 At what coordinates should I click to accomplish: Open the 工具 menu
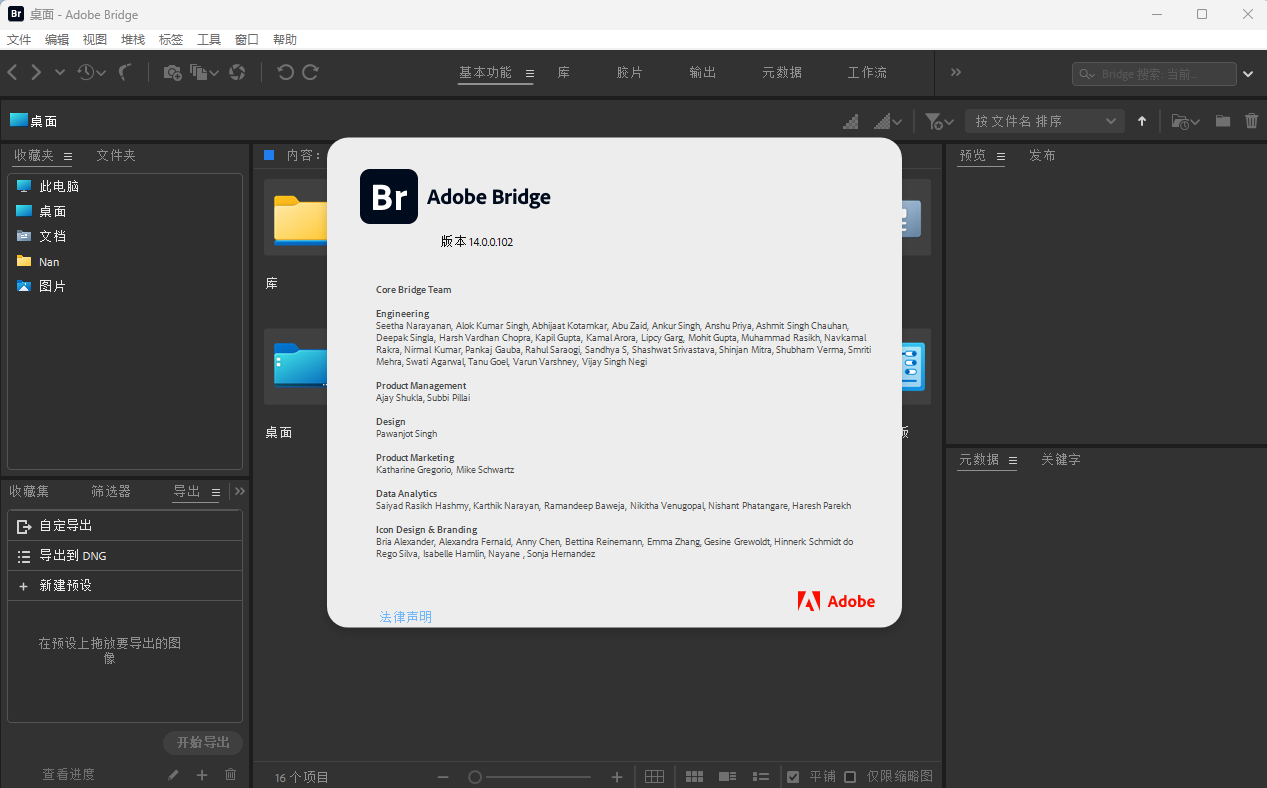[x=209, y=39]
